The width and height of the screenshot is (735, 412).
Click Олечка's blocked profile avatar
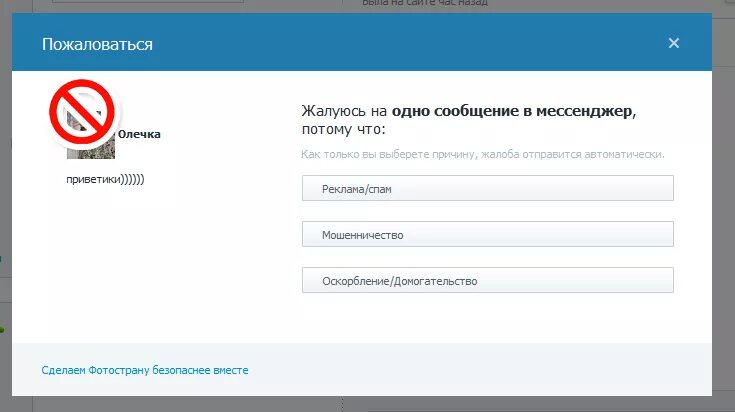(x=83, y=118)
